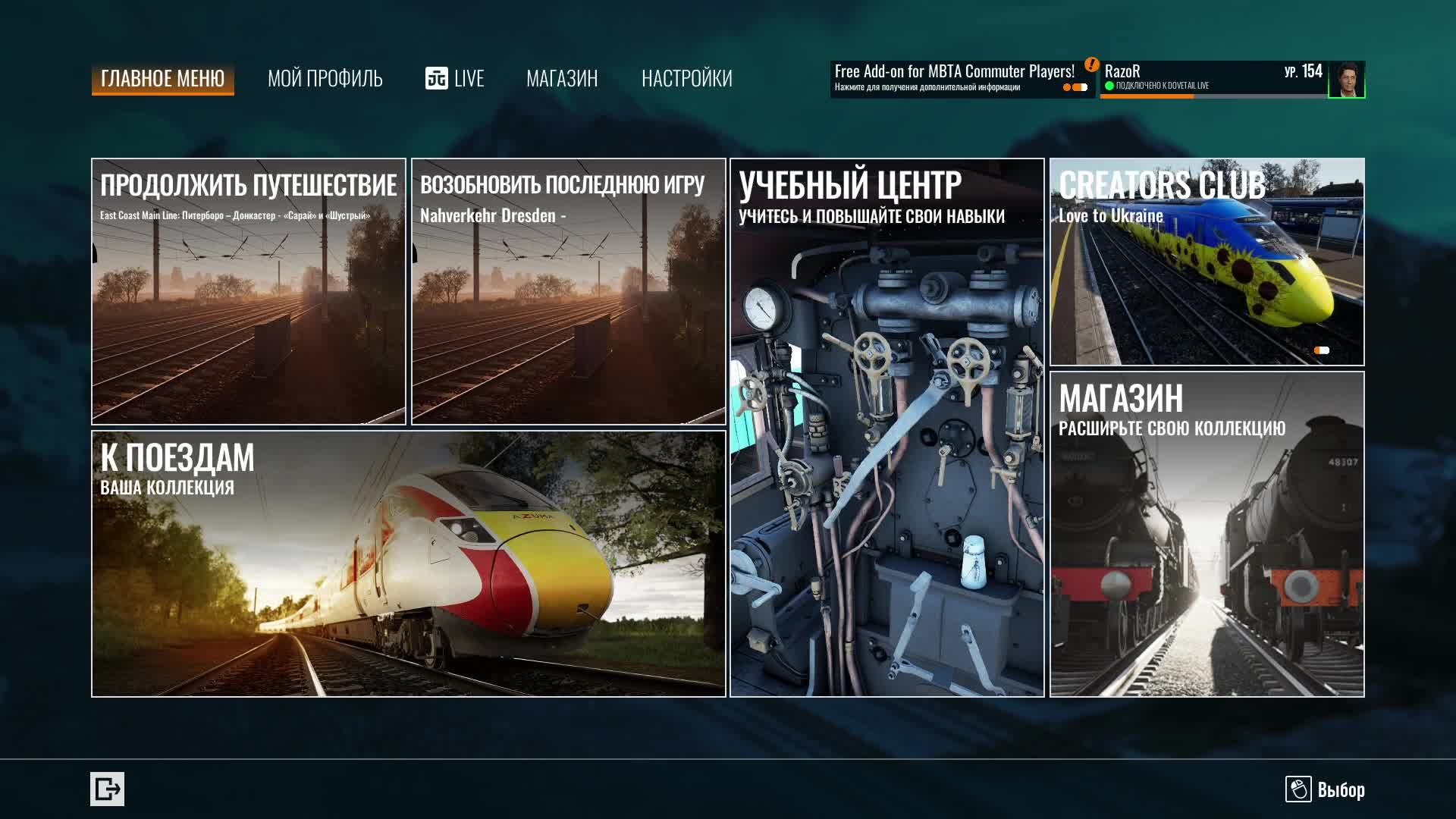Click the player avatar portrait
This screenshot has height=819, width=1456.
pyautogui.click(x=1346, y=80)
